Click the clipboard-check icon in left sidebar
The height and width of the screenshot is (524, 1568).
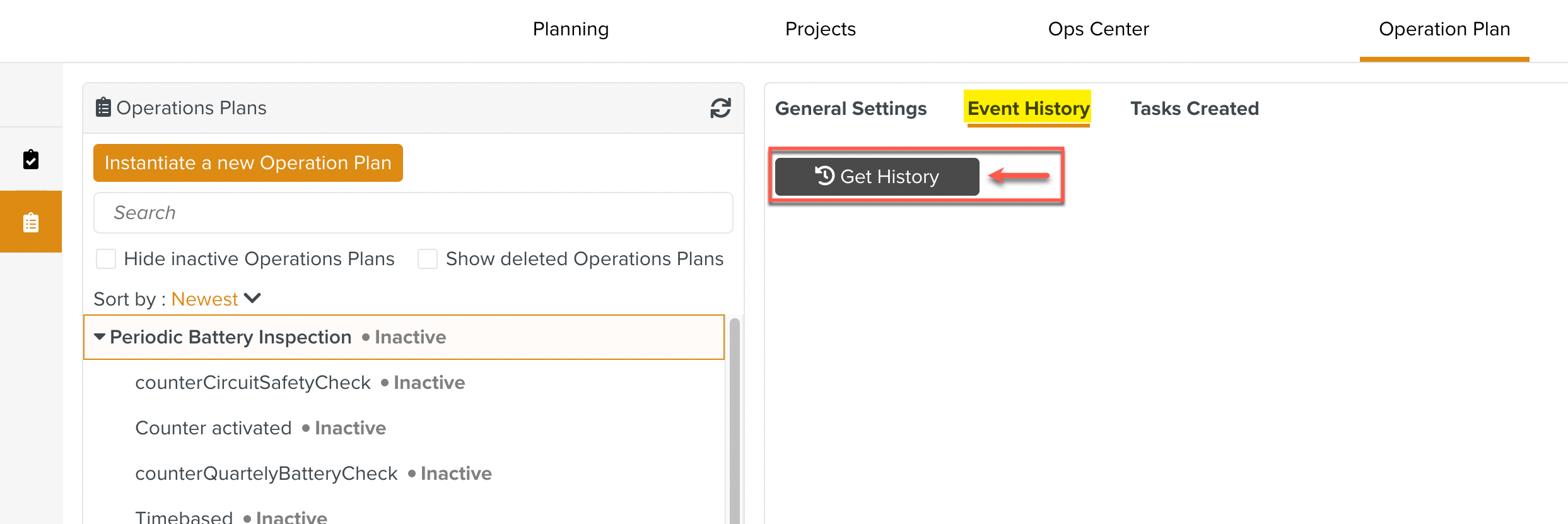31,160
